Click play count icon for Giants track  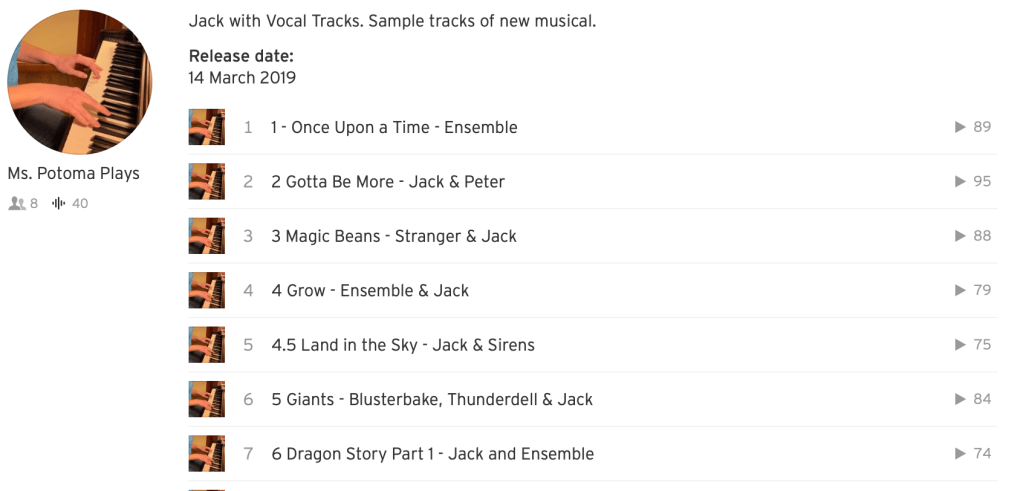click(x=960, y=399)
